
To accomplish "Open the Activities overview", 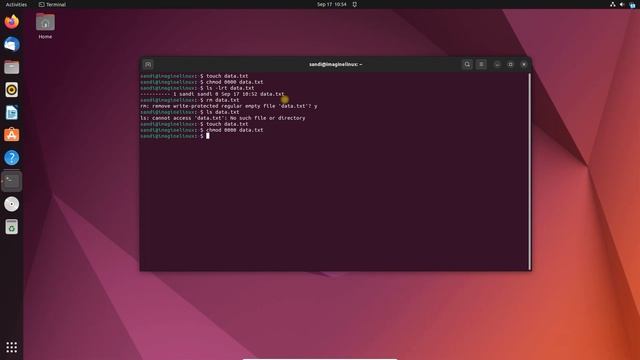I will pyautogui.click(x=16, y=4).
